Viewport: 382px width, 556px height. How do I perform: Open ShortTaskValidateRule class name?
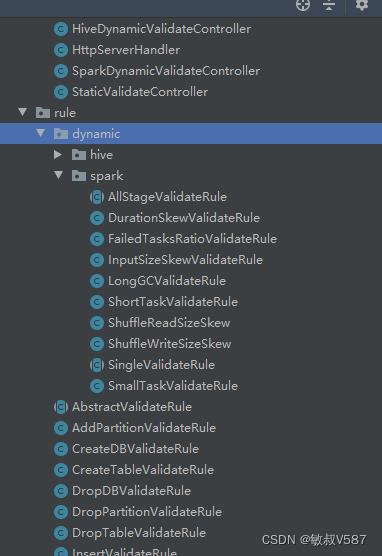(x=173, y=302)
